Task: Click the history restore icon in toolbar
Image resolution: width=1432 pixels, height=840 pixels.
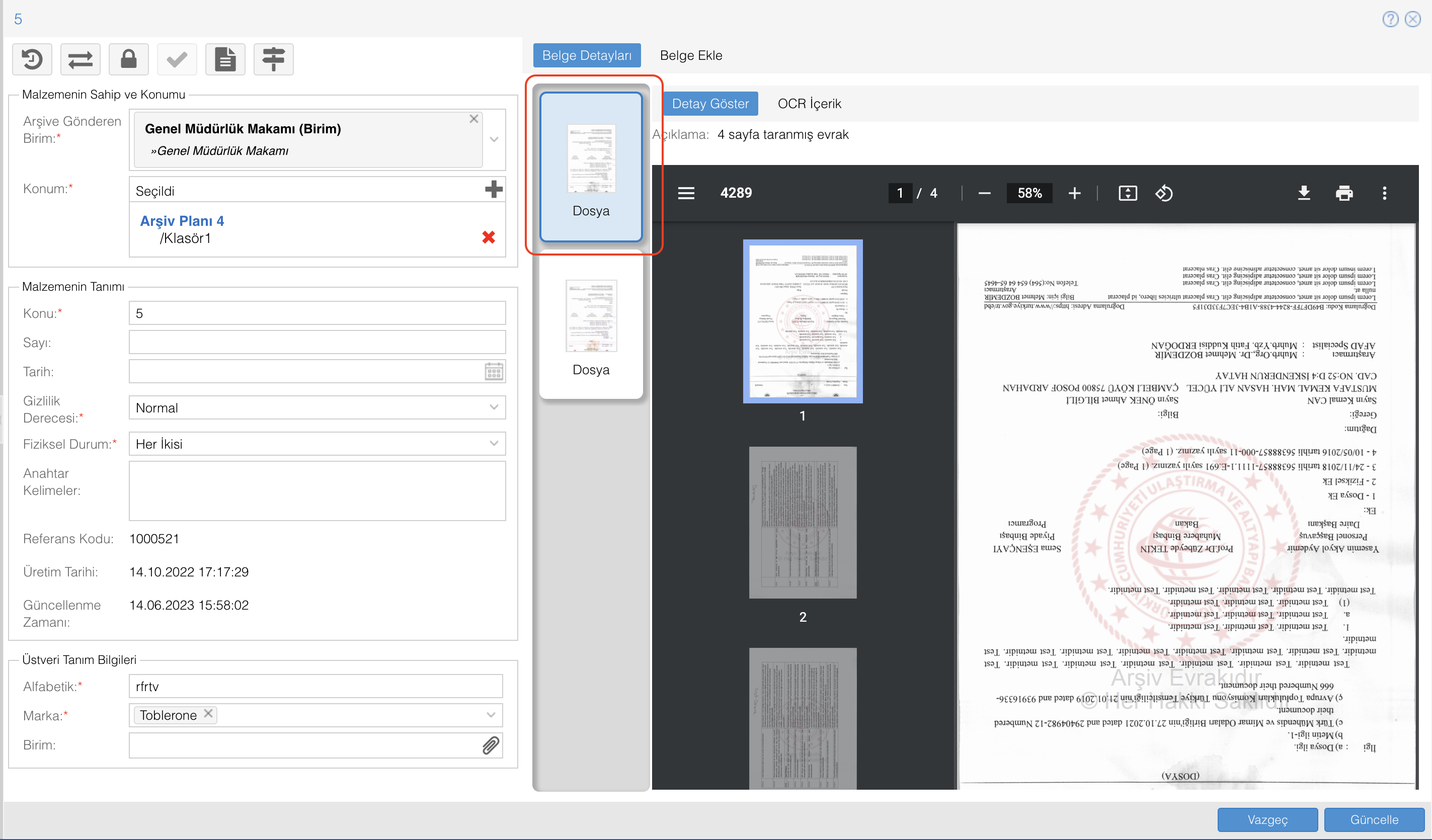Action: pyautogui.click(x=32, y=59)
